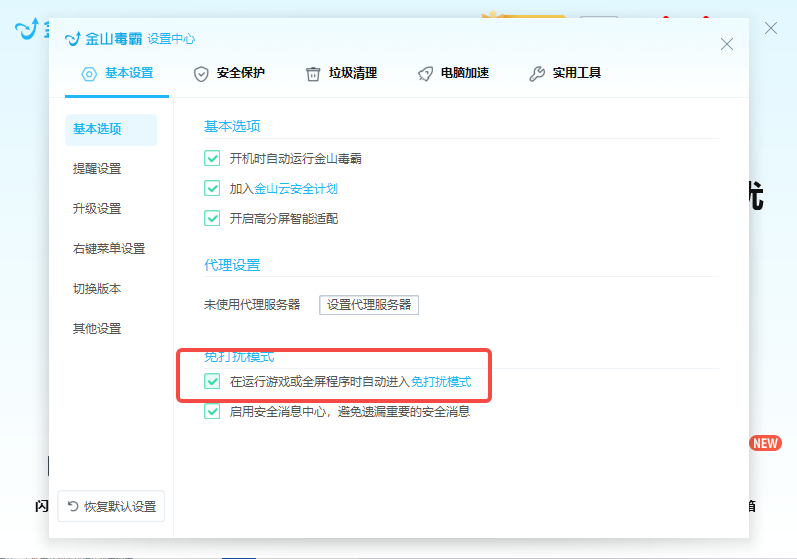The image size is (797, 559).
Task: Select 提醒设置 in the sidebar
Action: [x=97, y=168]
